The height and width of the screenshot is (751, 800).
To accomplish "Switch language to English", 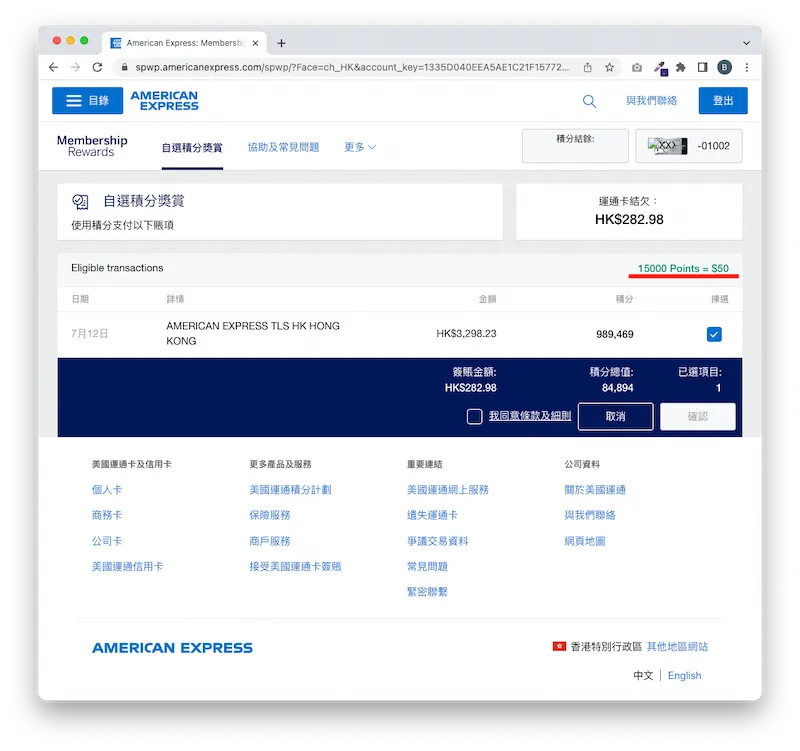I will 684,675.
